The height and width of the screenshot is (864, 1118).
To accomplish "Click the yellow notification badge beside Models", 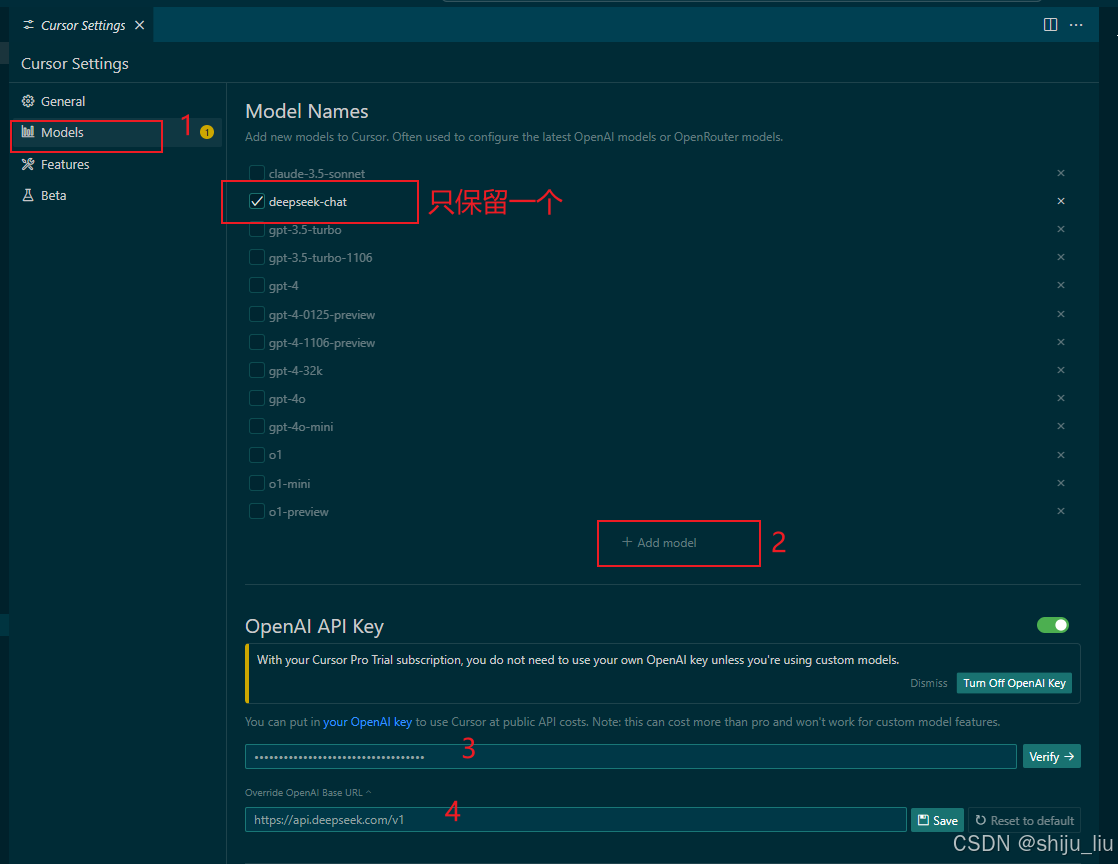I will (207, 133).
